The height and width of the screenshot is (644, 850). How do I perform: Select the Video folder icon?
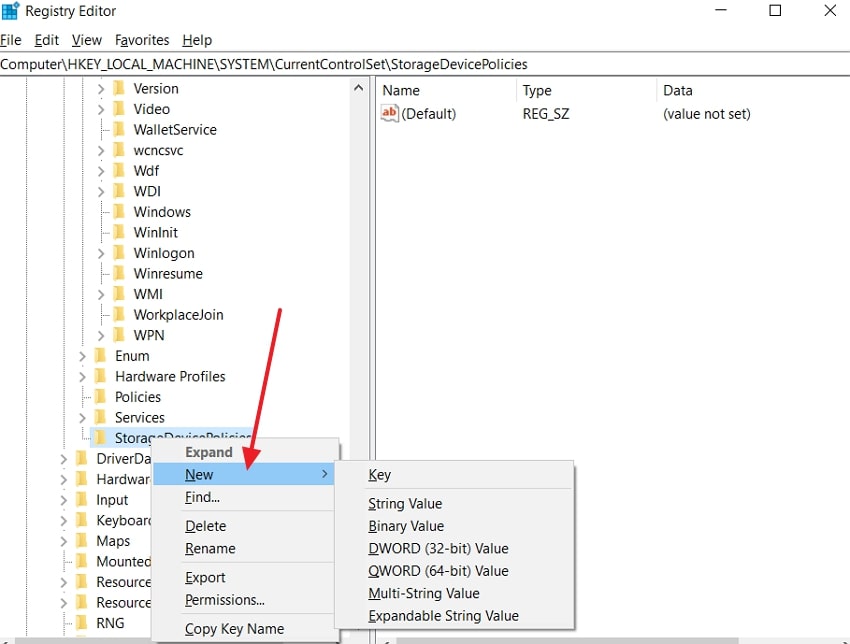pyautogui.click(x=119, y=108)
